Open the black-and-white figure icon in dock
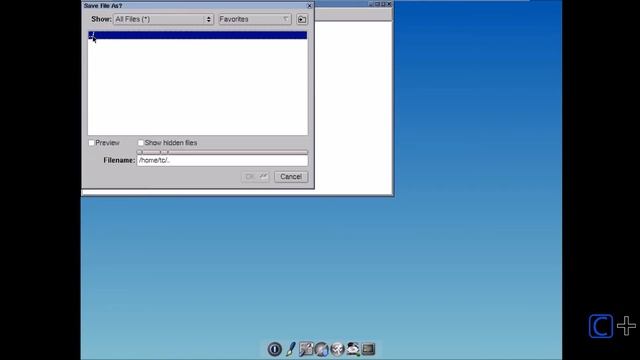This screenshot has width=640, height=360. pyautogui.click(x=353, y=349)
